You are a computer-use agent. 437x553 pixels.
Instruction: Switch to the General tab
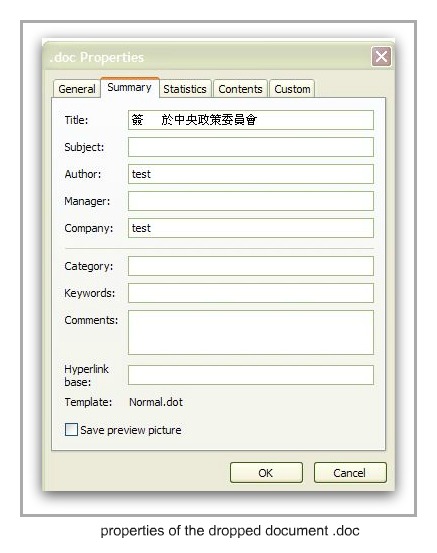point(77,89)
